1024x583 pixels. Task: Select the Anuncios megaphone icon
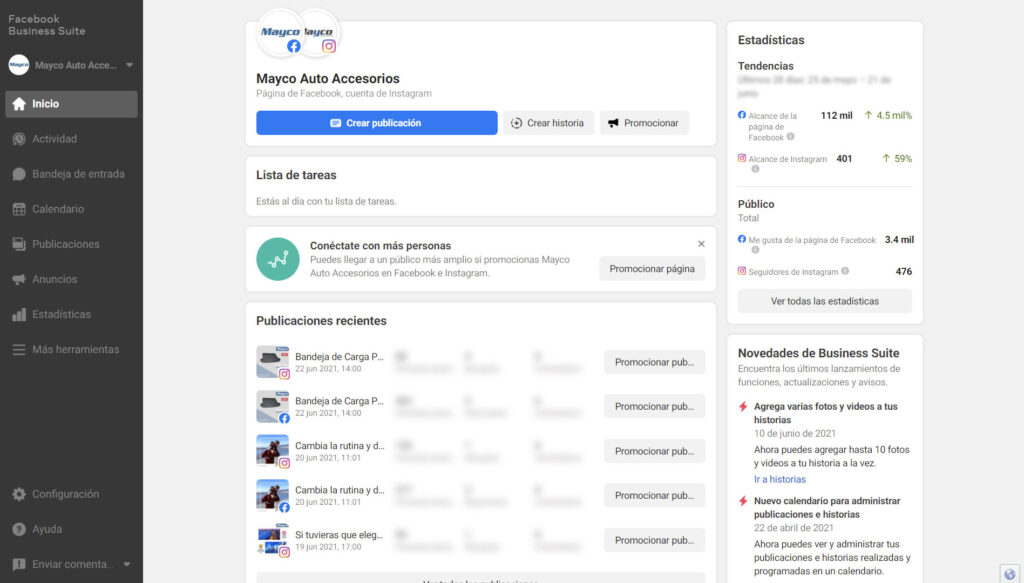(x=18, y=279)
